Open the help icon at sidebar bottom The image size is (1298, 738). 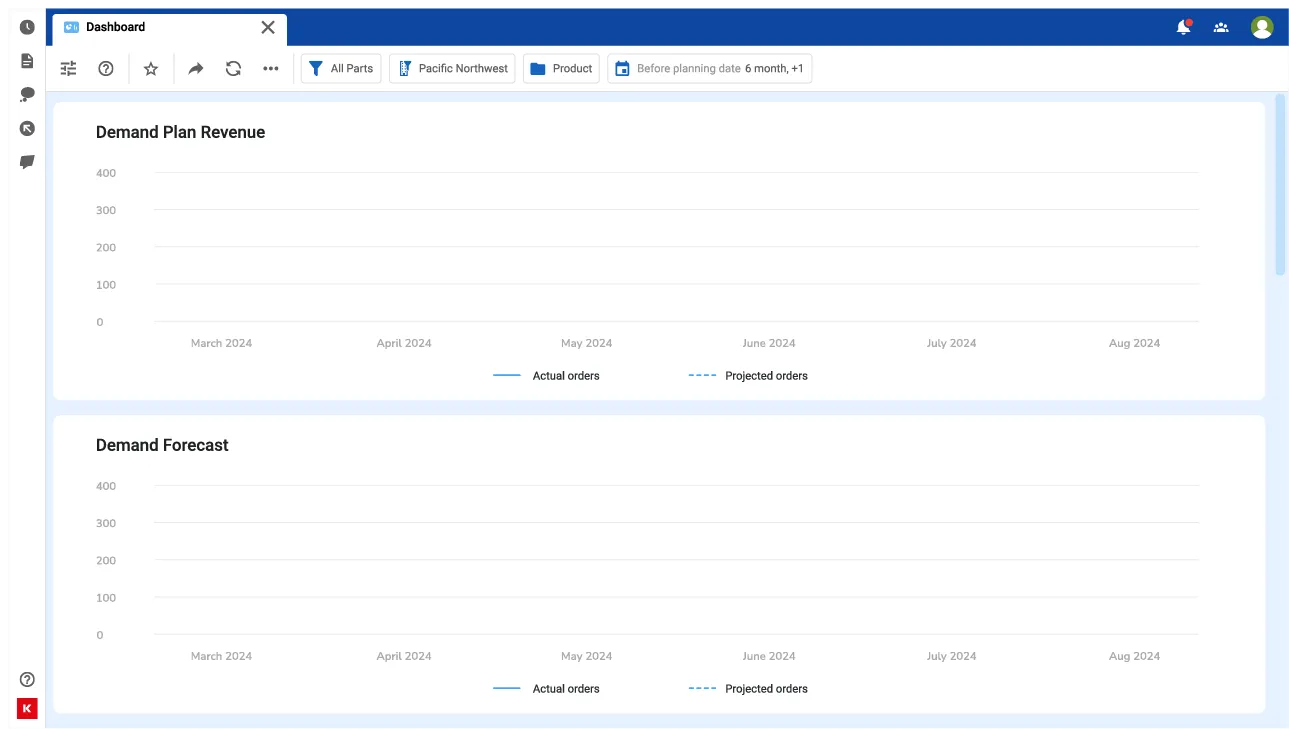27,679
